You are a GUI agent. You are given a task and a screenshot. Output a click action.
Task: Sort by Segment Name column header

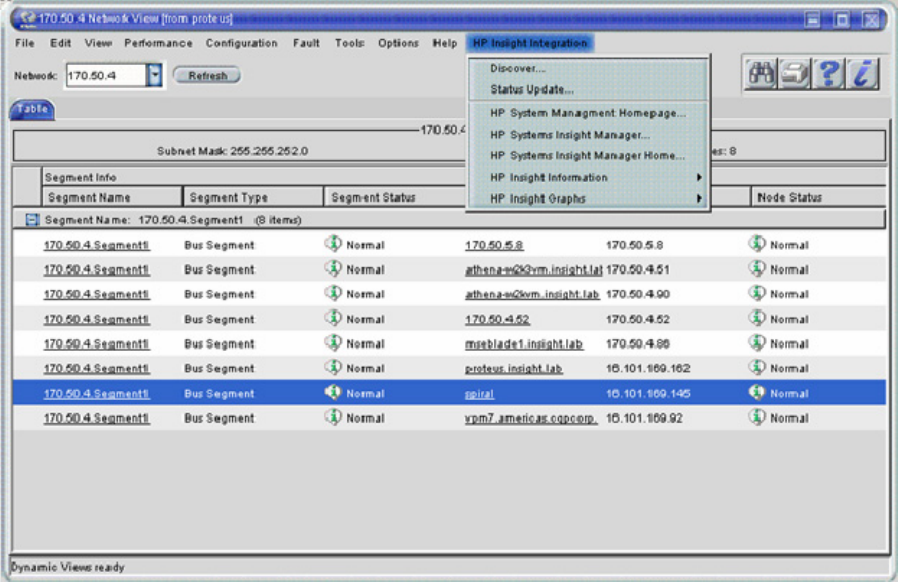(x=112, y=197)
